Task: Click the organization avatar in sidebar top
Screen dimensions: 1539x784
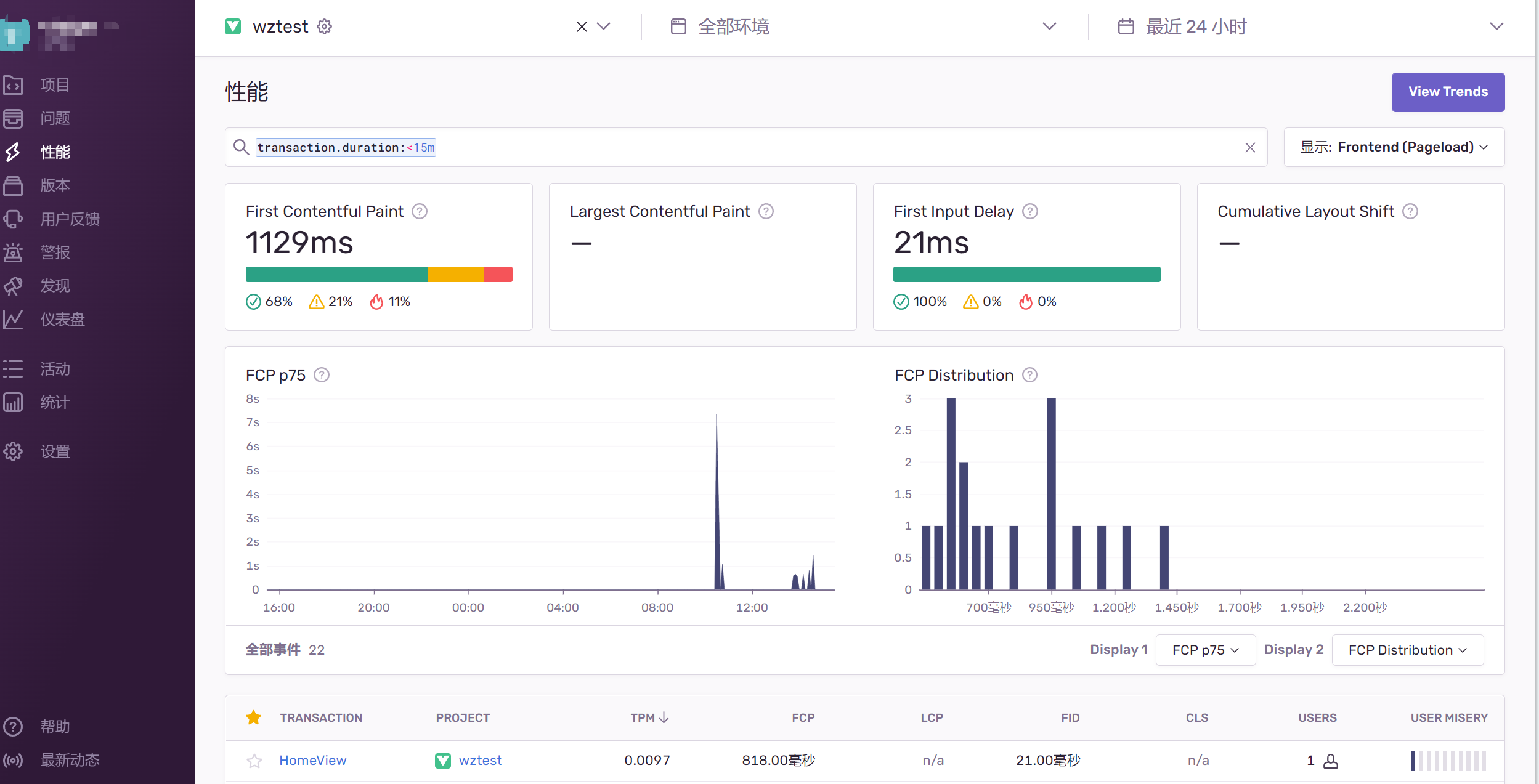Action: [15, 34]
